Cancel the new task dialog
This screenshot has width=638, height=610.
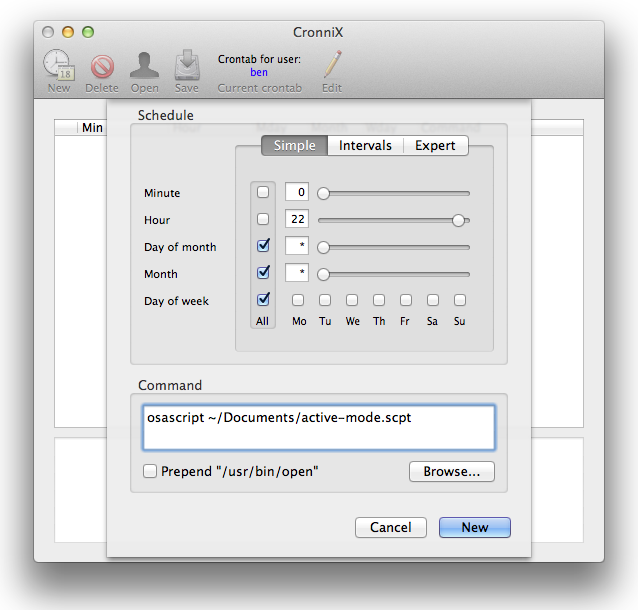pos(391,527)
